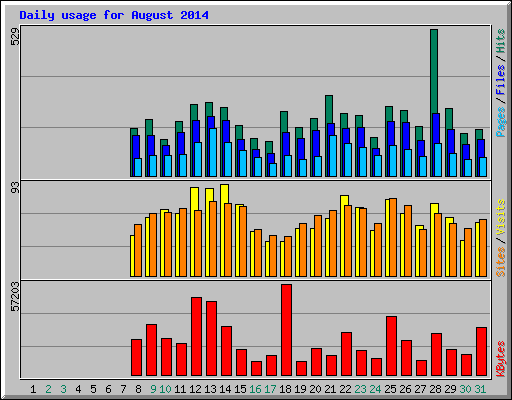Click the day '24' axis label
Viewport: 512px width, 400px height.
click(375, 389)
